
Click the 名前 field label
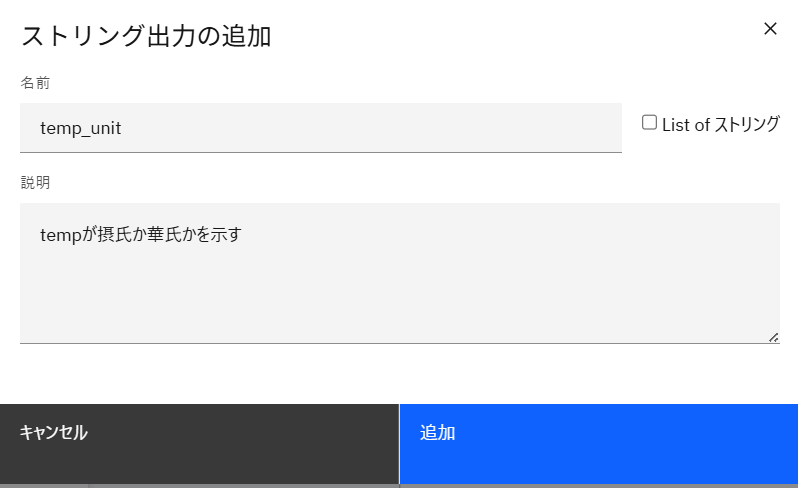(x=35, y=83)
